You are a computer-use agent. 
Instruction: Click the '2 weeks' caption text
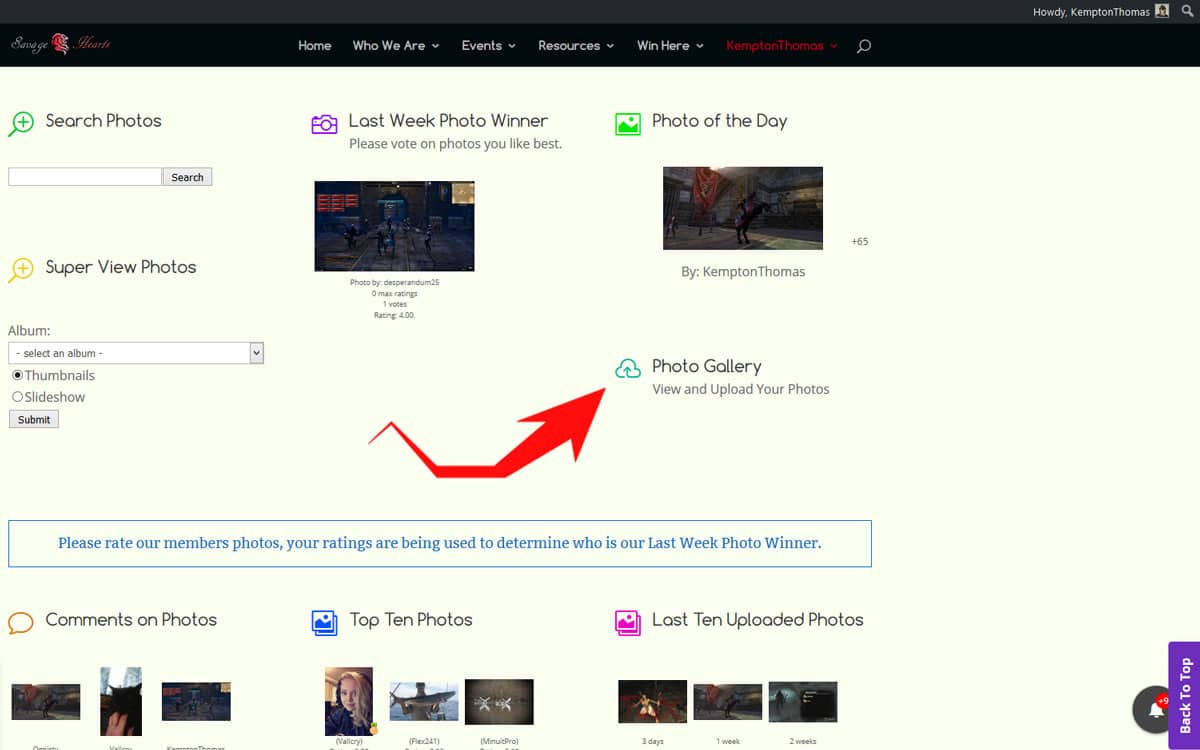pyautogui.click(x=803, y=742)
